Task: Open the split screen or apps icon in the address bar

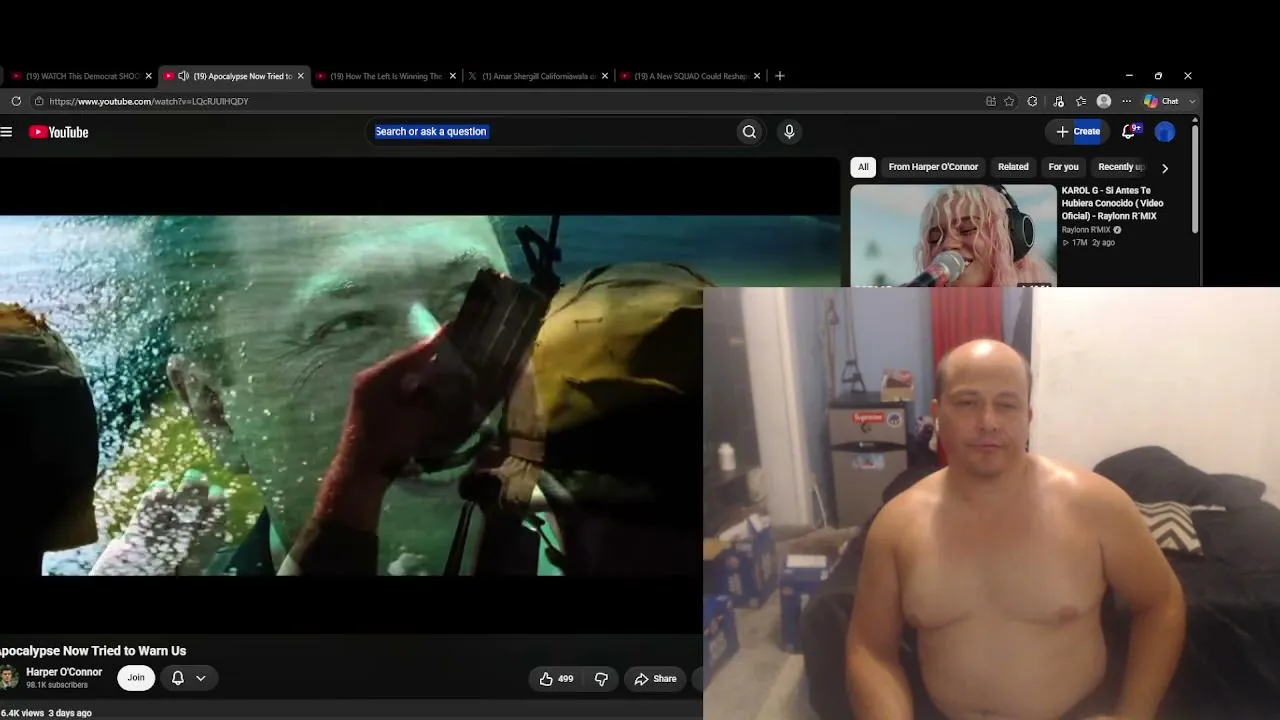Action: [991, 101]
